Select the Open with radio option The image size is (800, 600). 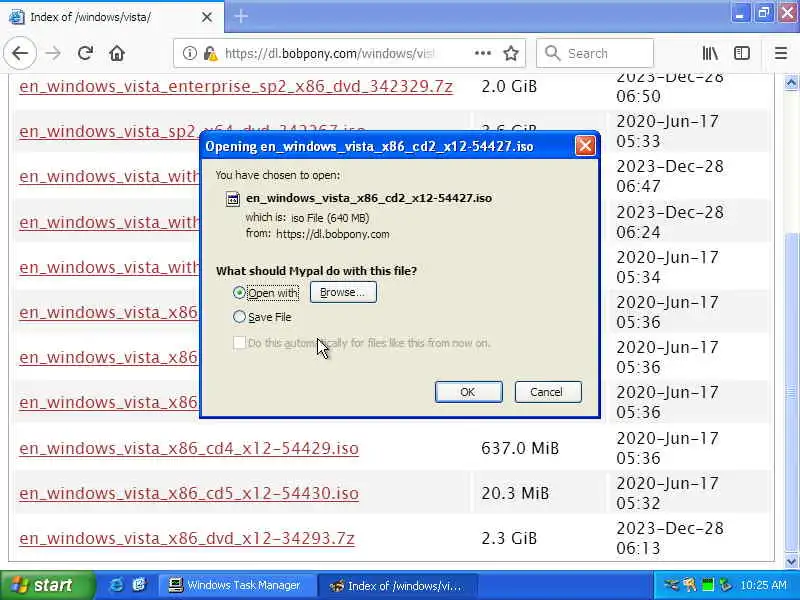point(239,292)
